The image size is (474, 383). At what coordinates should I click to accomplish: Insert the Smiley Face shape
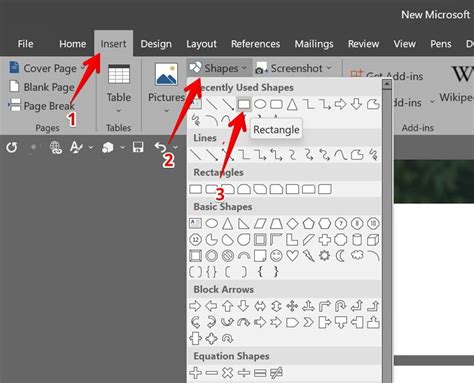276,256
